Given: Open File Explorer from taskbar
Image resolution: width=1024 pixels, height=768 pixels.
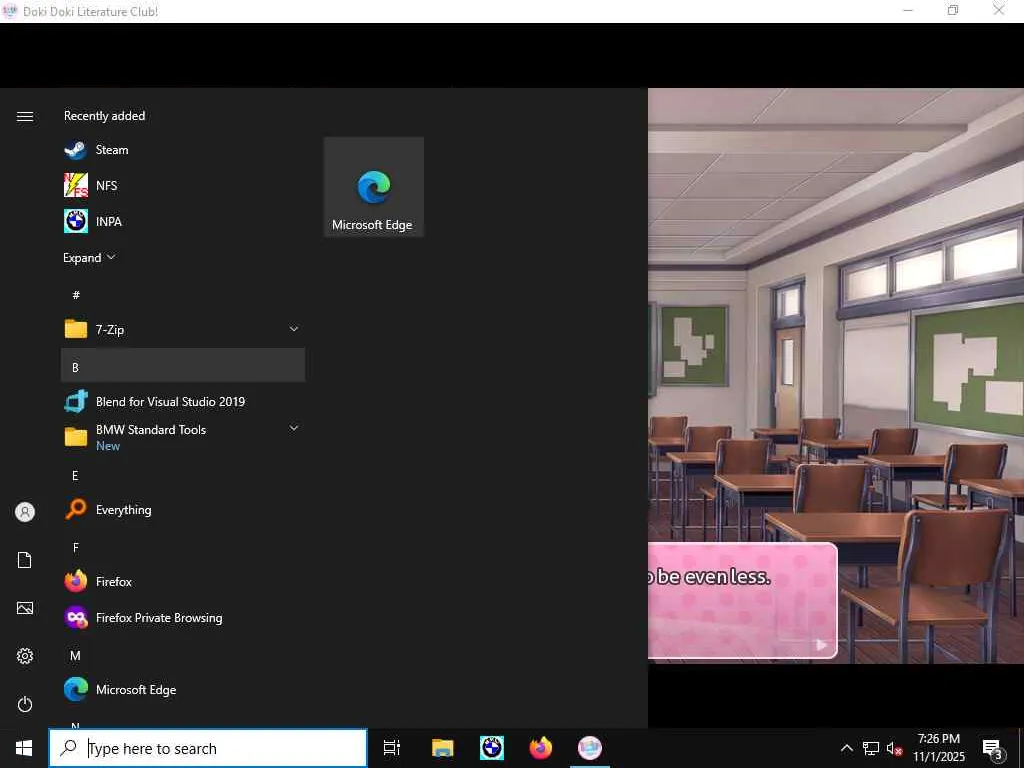Looking at the screenshot, I should tap(442, 748).
